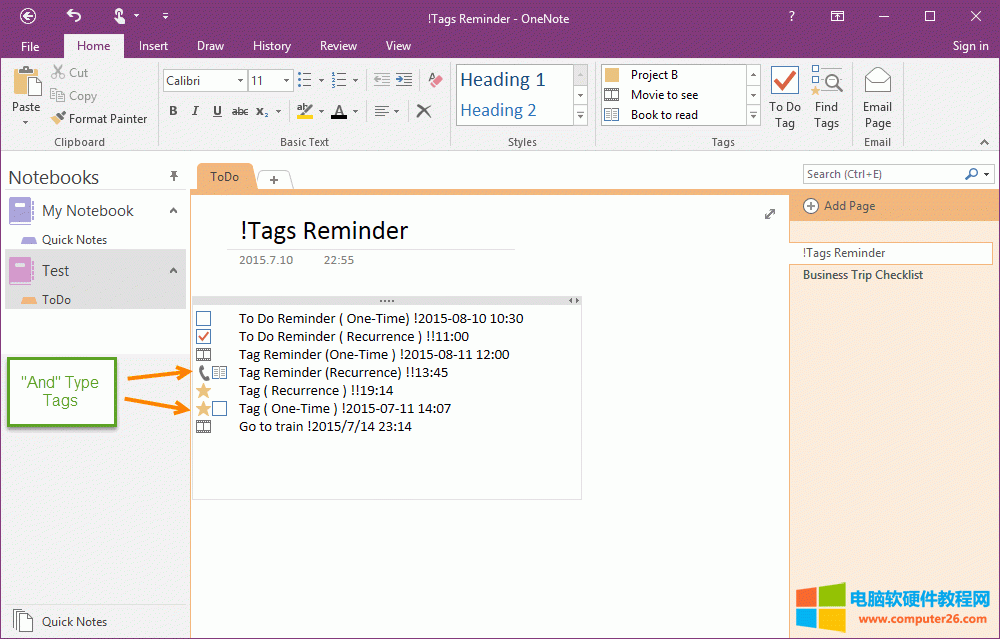Viewport: 1000px width, 639px height.
Task: Open the Calibri font name dropdown
Action: click(x=240, y=81)
